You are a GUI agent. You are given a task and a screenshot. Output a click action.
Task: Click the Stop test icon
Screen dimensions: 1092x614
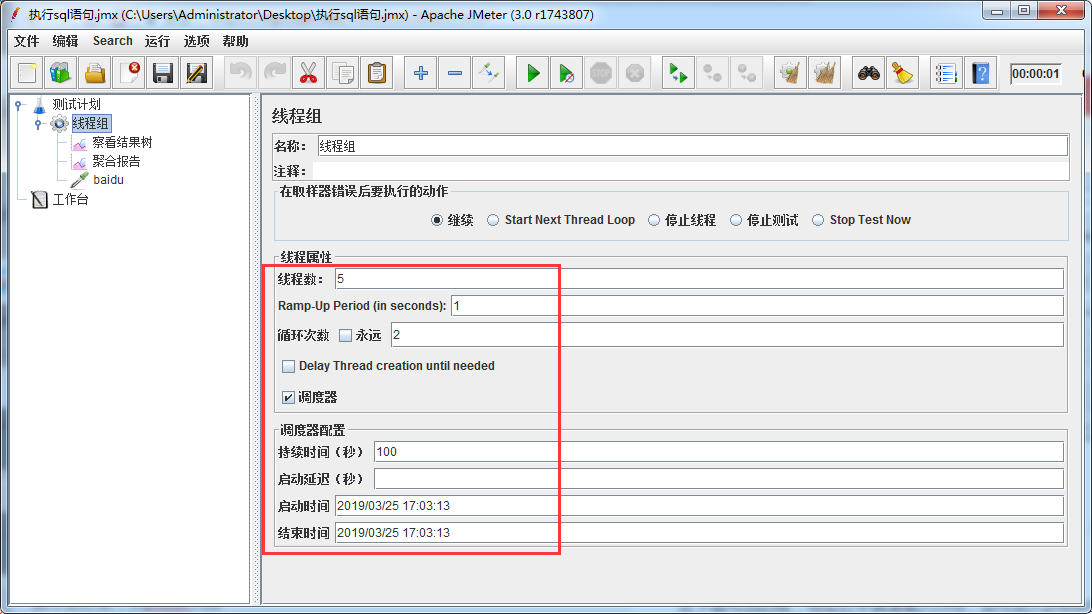pos(600,73)
